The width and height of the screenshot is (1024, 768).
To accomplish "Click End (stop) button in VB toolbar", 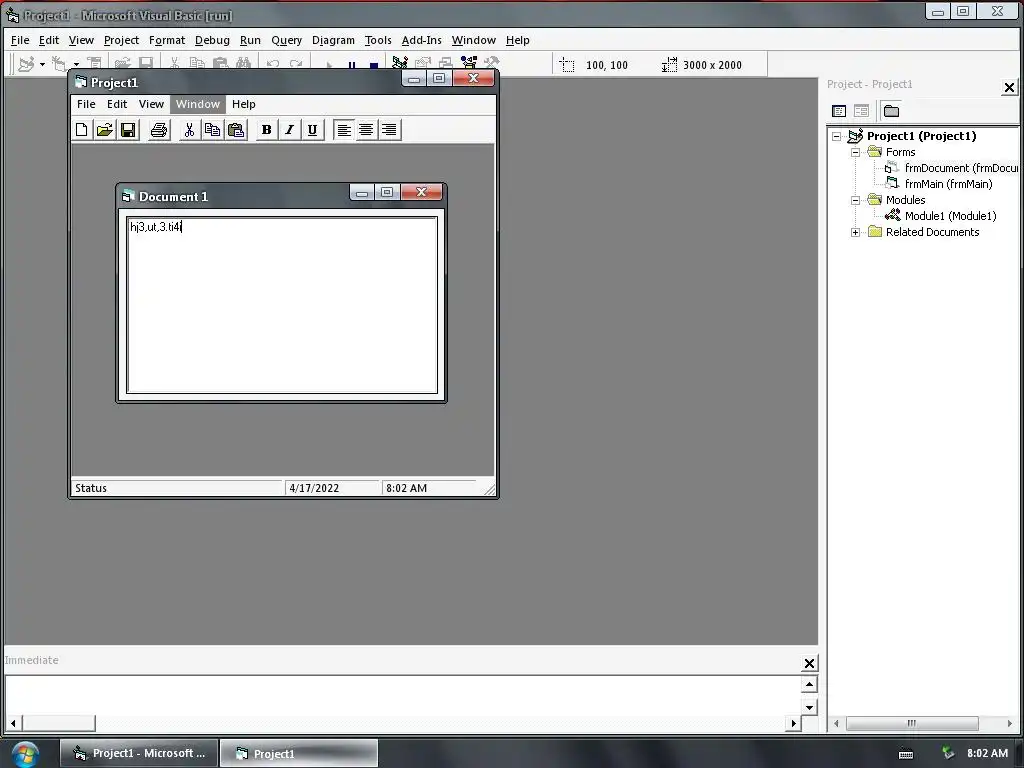I will coord(374,65).
